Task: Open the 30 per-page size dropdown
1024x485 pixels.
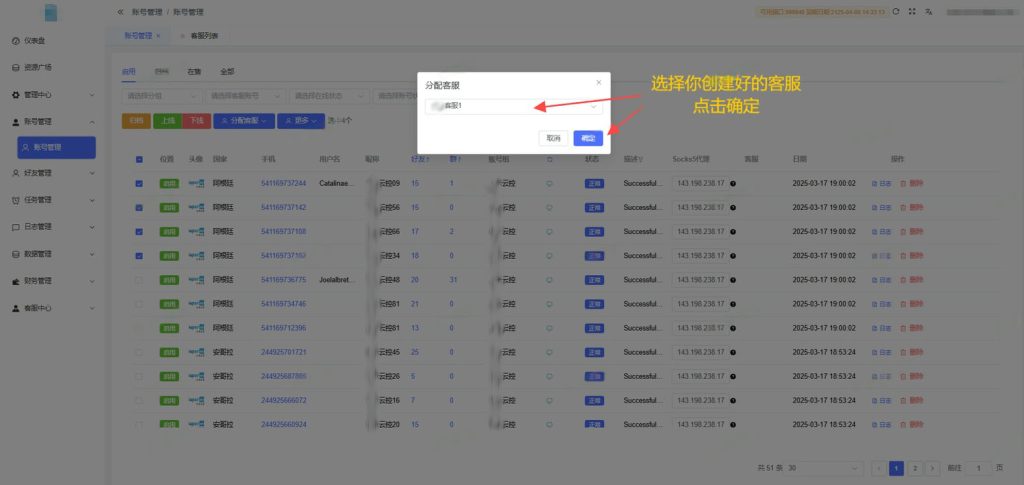Action: [825, 468]
